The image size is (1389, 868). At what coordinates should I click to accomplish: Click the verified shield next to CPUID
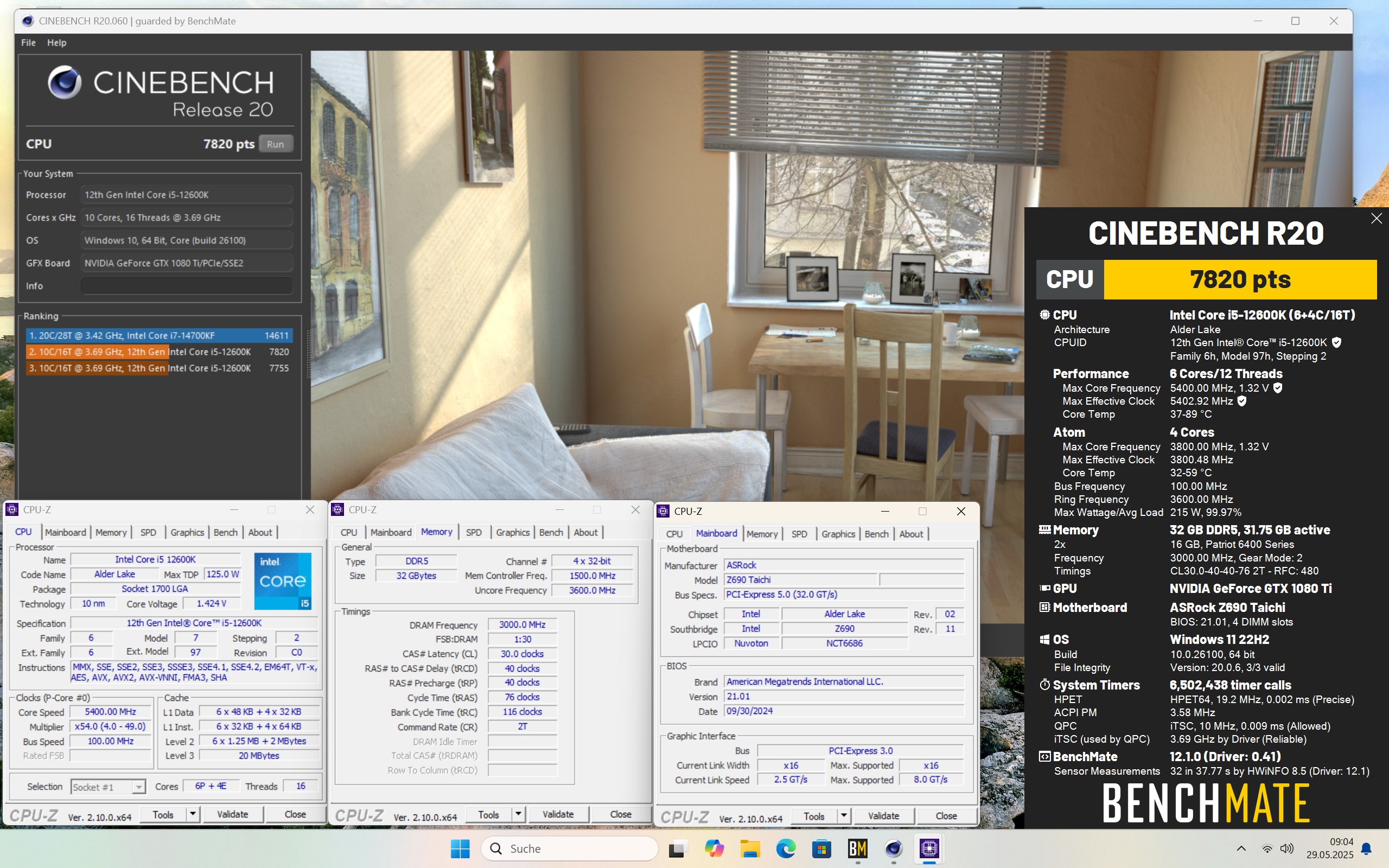[1336, 343]
